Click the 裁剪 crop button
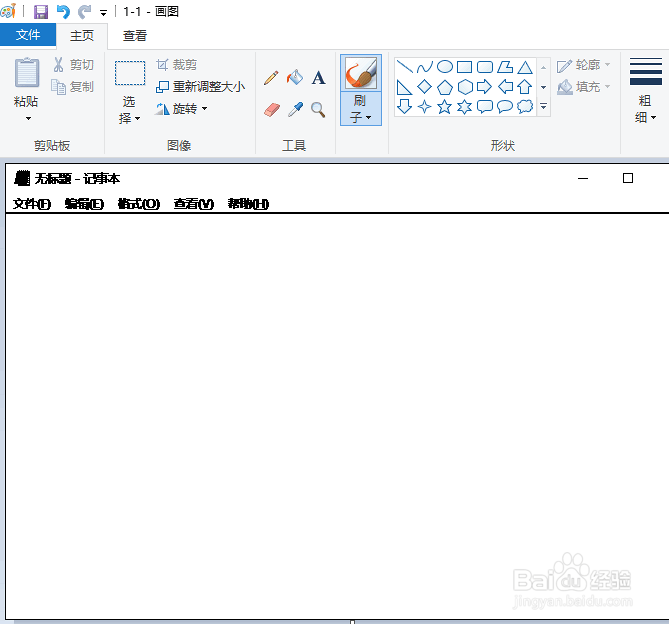 coord(177,65)
